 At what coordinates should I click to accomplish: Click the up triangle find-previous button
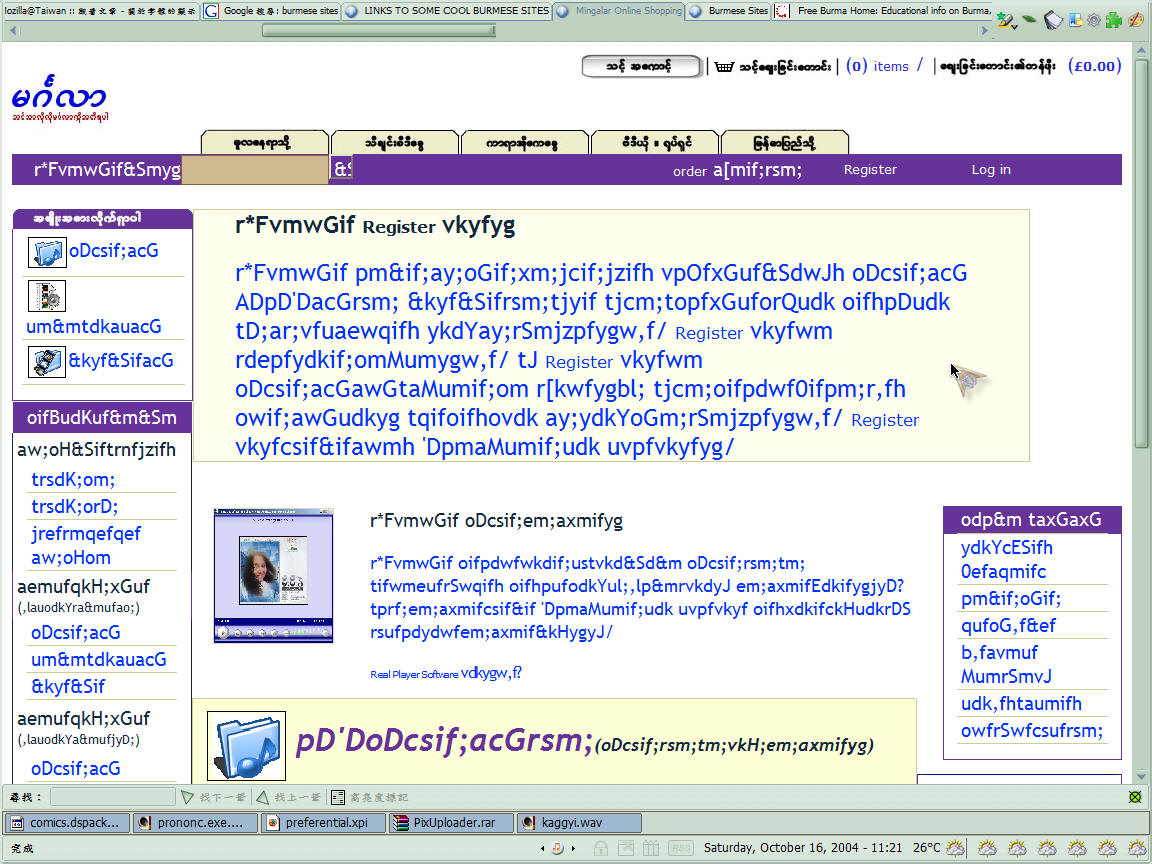click(262, 797)
